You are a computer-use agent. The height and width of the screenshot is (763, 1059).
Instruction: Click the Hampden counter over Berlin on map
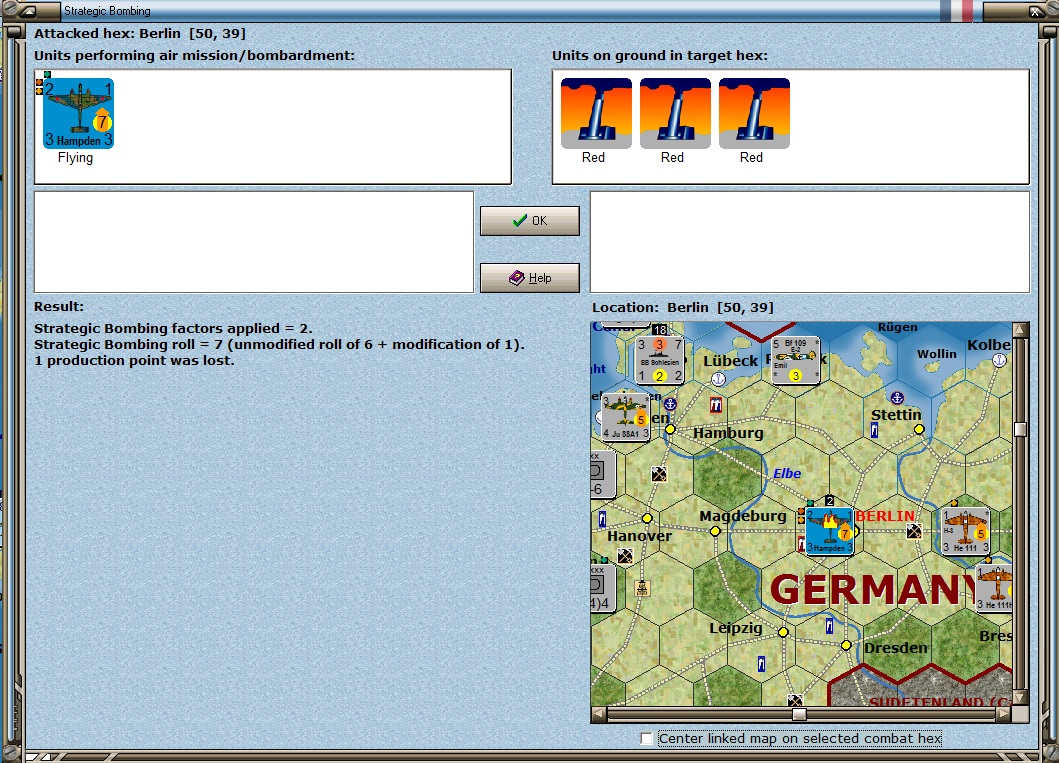coord(829,531)
